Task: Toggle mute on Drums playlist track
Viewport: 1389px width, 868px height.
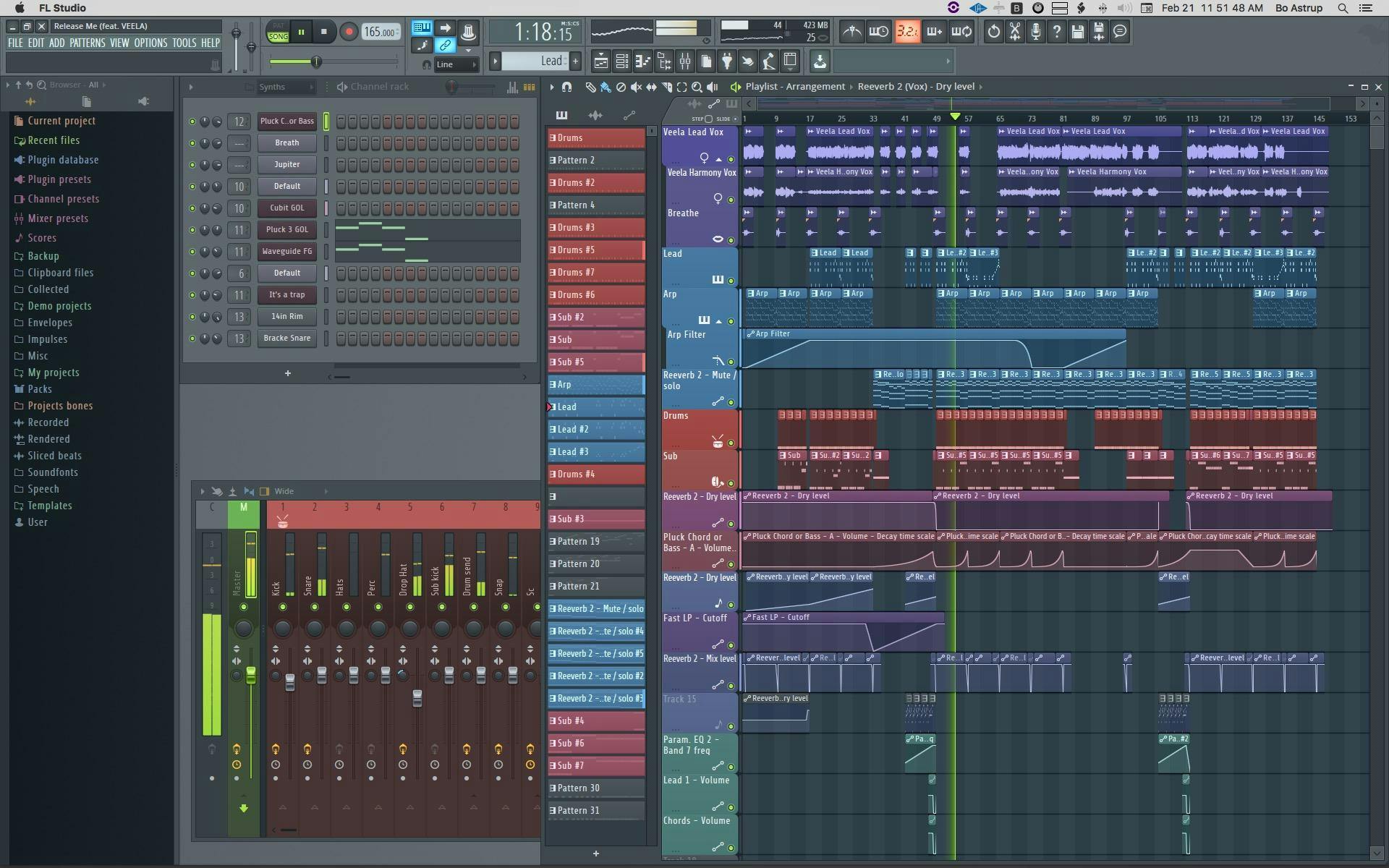Action: tap(731, 443)
